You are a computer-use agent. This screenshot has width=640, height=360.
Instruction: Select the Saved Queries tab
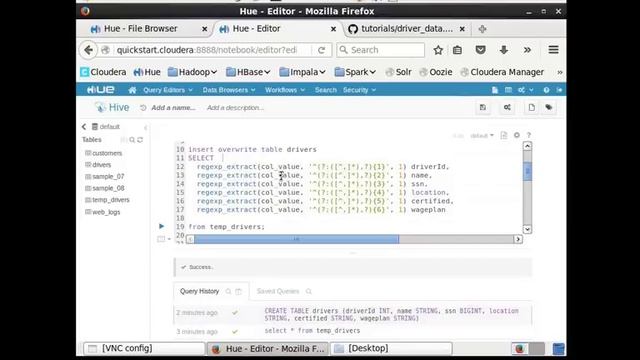278,291
